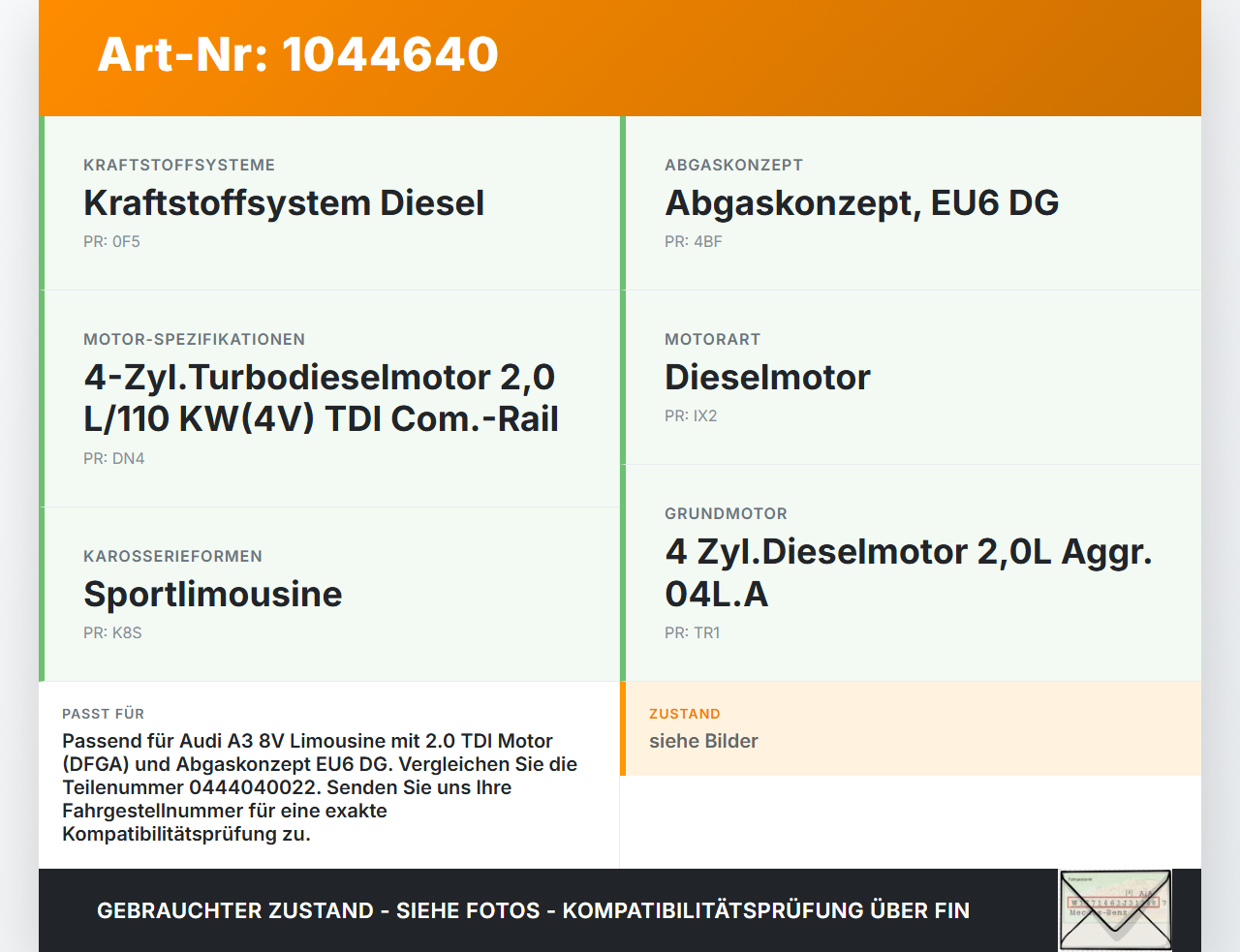The width and height of the screenshot is (1240, 952).
Task: Click the 'GRUNDMOTOR' category label
Action: point(726,513)
